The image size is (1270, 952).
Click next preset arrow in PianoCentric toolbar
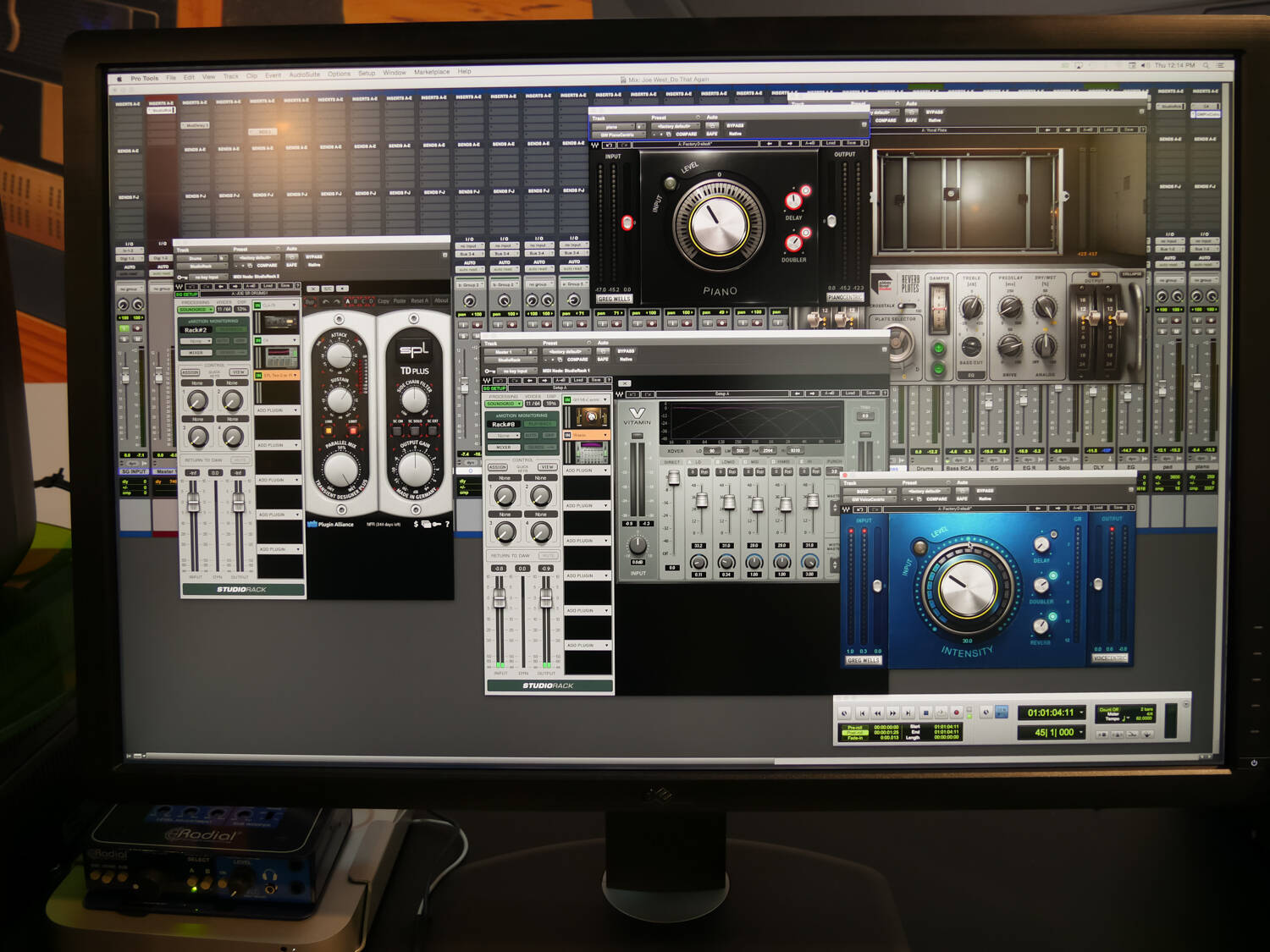[x=789, y=143]
